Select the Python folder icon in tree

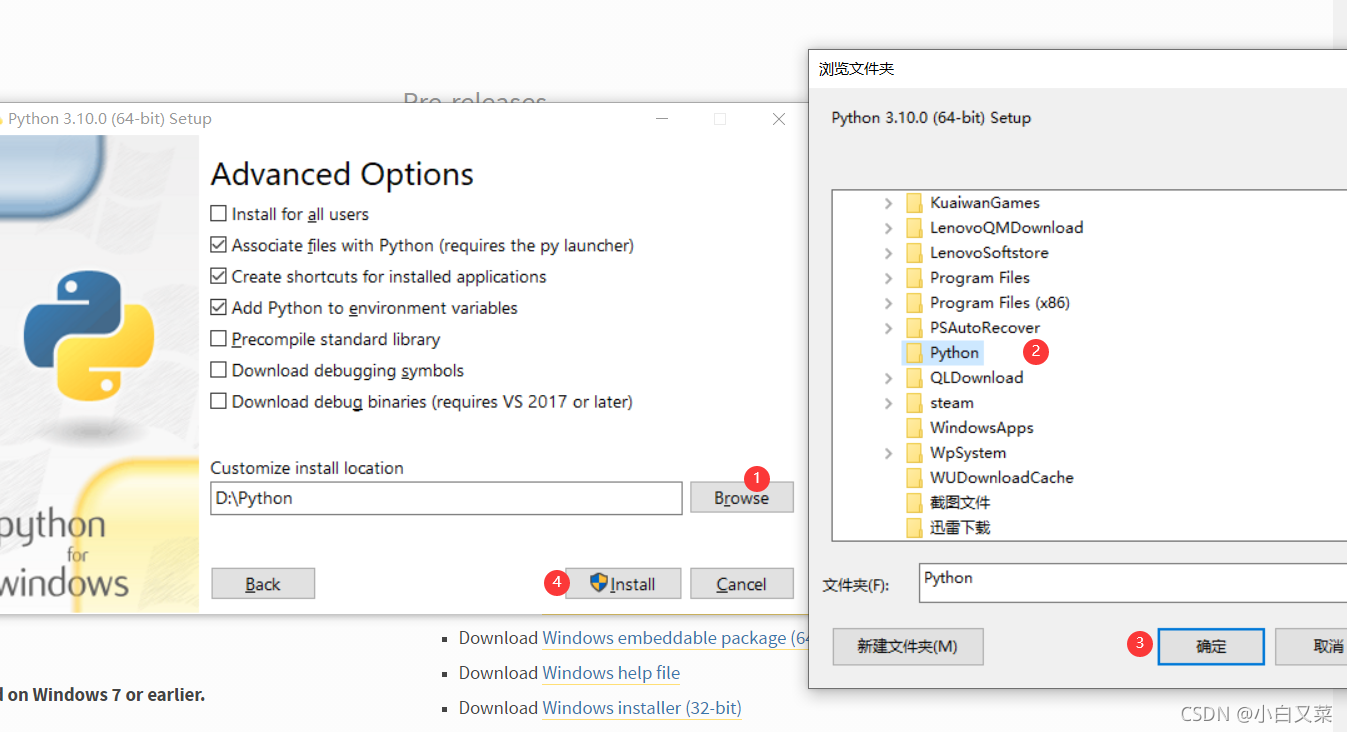point(914,353)
